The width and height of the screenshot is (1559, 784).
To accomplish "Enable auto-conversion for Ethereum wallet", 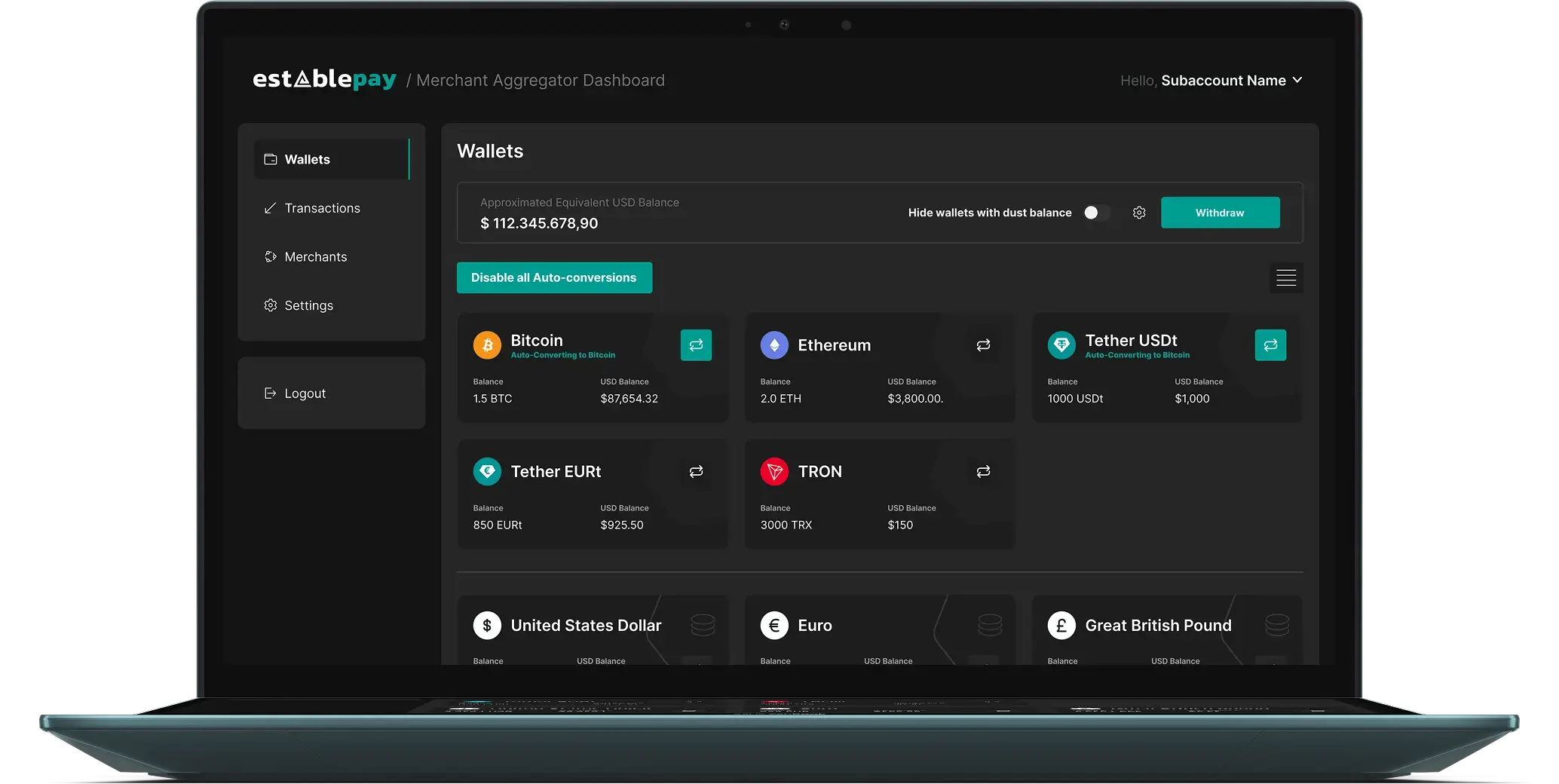I will (983, 345).
